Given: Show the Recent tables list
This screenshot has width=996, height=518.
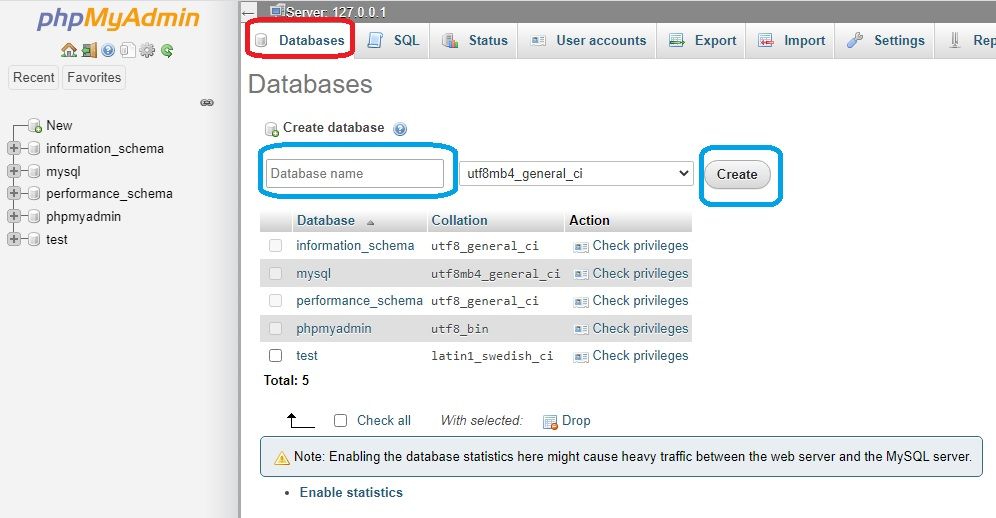Looking at the screenshot, I should (x=34, y=78).
